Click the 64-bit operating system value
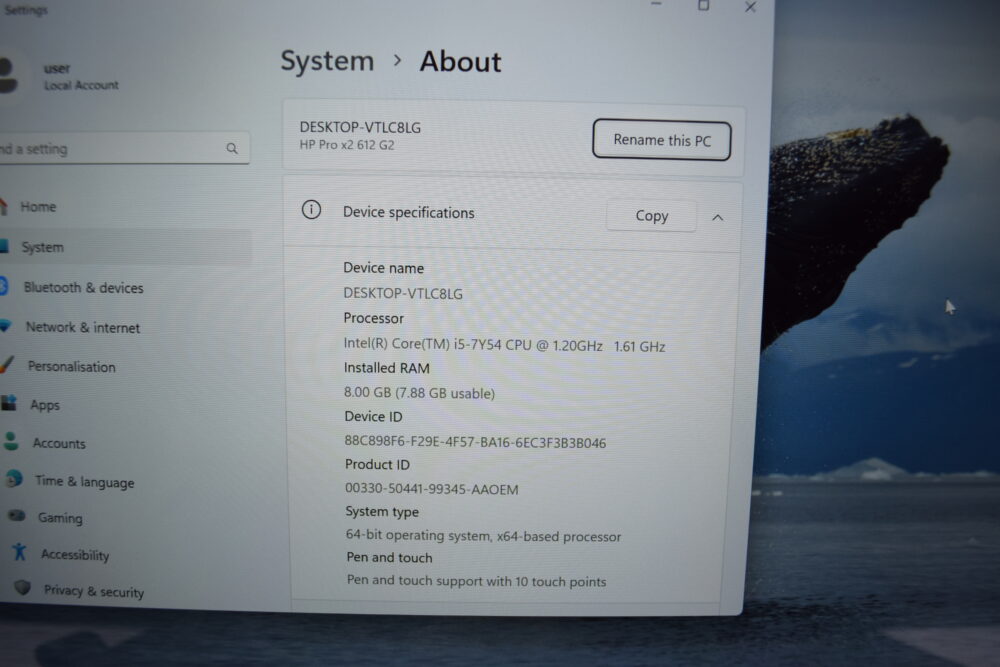This screenshot has width=1000, height=667. (483, 536)
